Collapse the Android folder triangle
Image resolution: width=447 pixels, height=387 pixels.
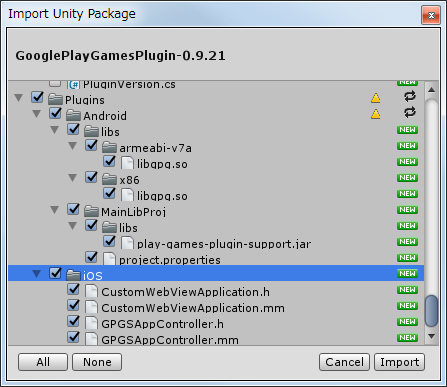[37, 114]
